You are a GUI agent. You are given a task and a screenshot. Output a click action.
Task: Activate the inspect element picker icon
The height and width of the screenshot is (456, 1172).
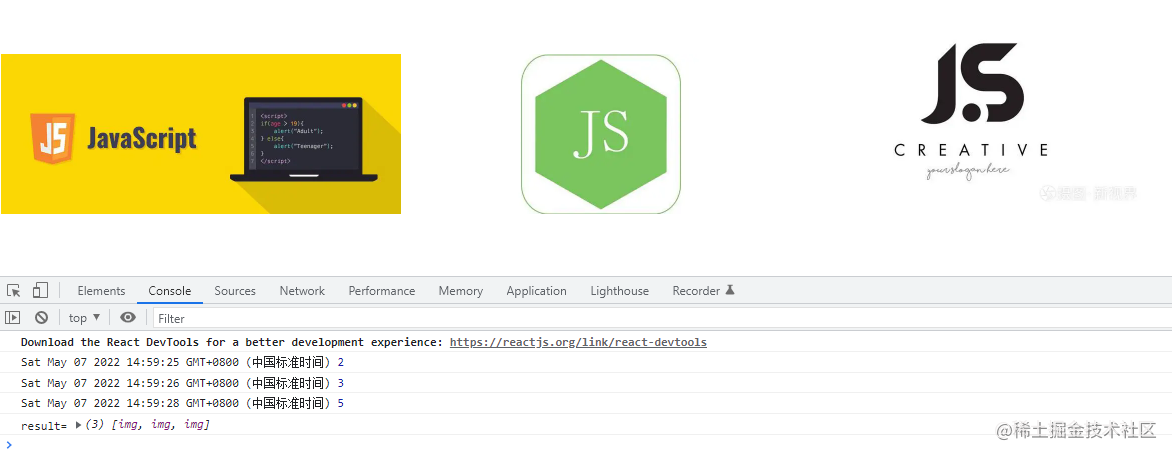tap(13, 291)
